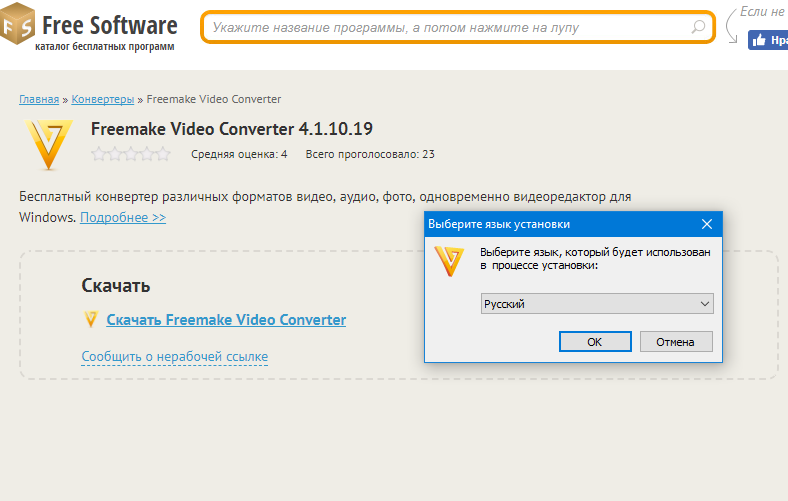Click the 'Скачать' section heading
The height and width of the screenshot is (501, 788).
(x=116, y=285)
